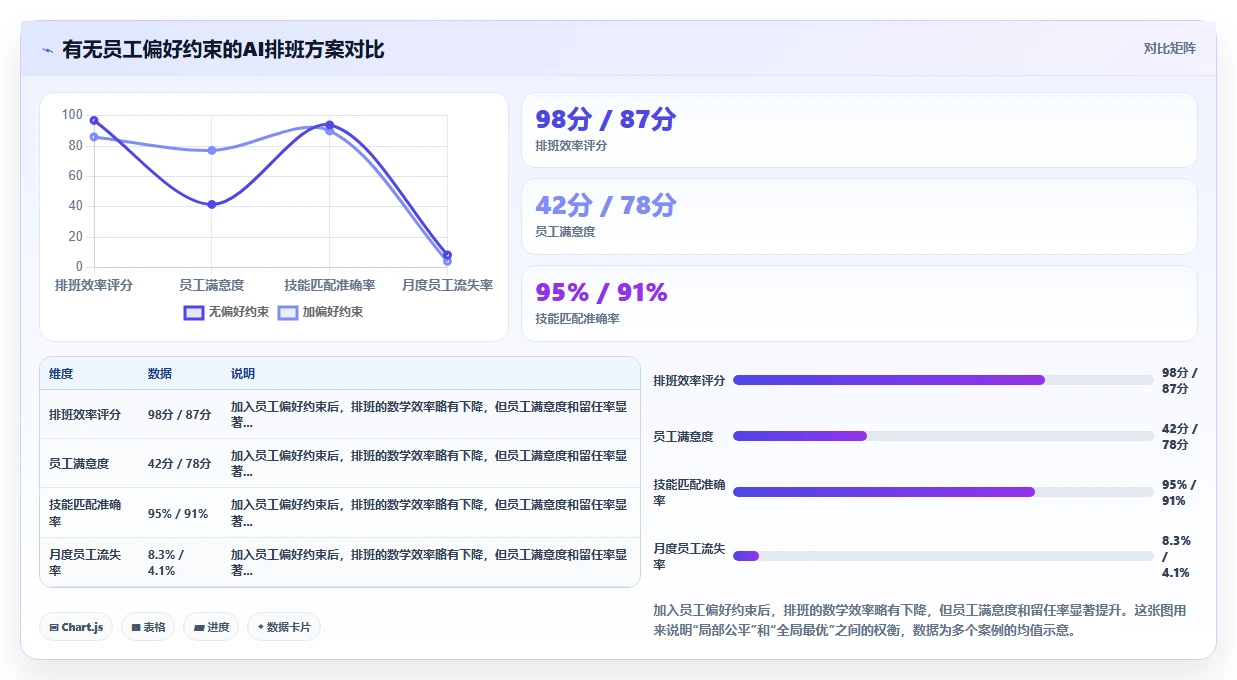Click the 月度员工流失率 progress bar

(x=943, y=556)
